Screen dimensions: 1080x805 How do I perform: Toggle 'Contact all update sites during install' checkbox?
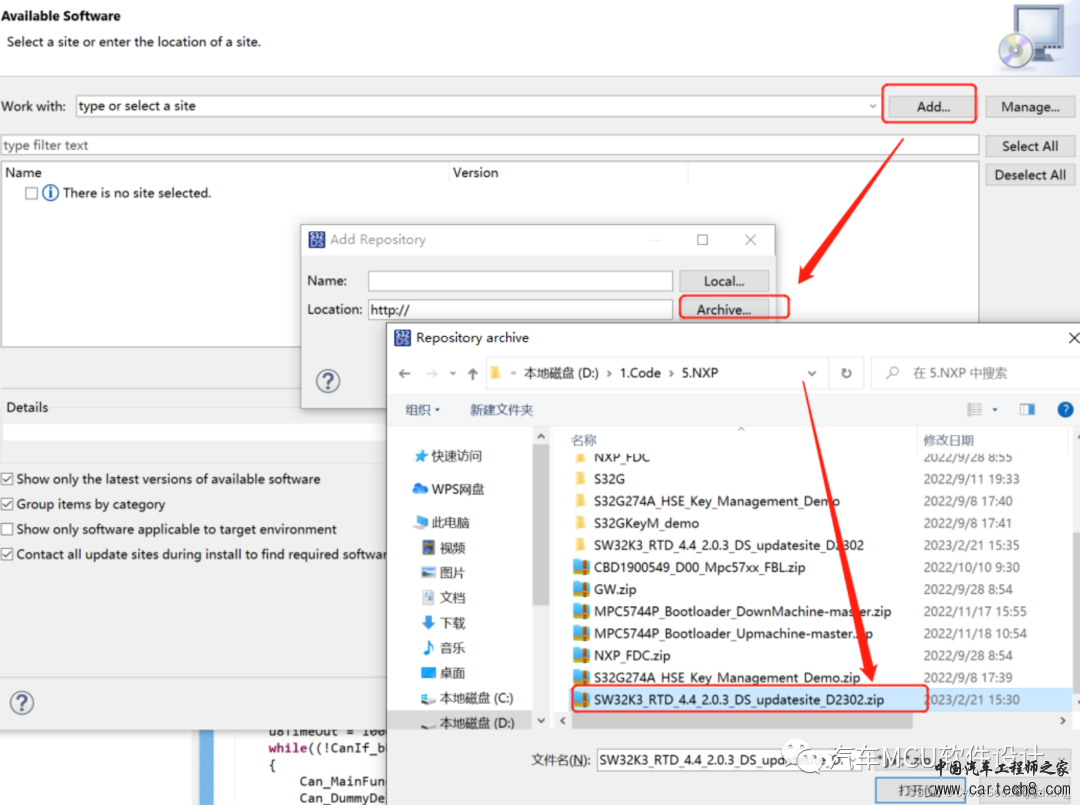(8, 554)
